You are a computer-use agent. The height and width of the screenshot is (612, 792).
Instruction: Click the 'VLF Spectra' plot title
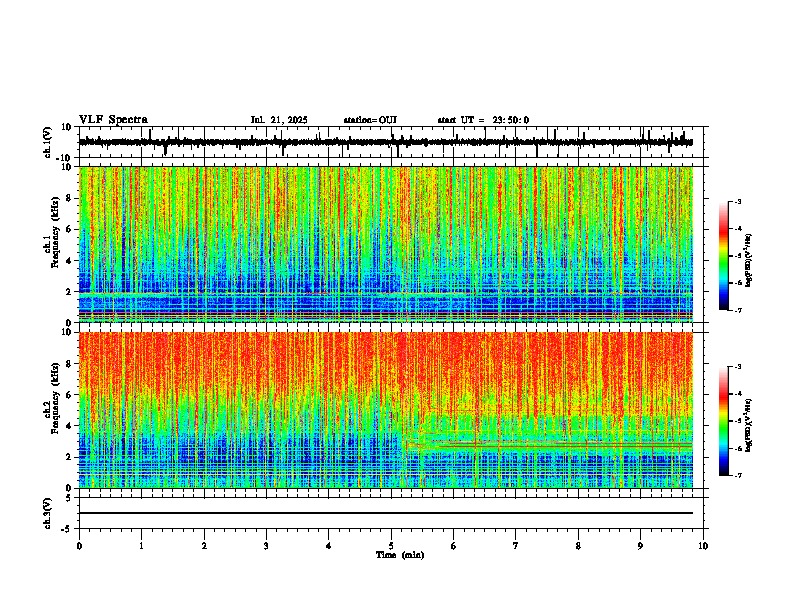[113, 120]
